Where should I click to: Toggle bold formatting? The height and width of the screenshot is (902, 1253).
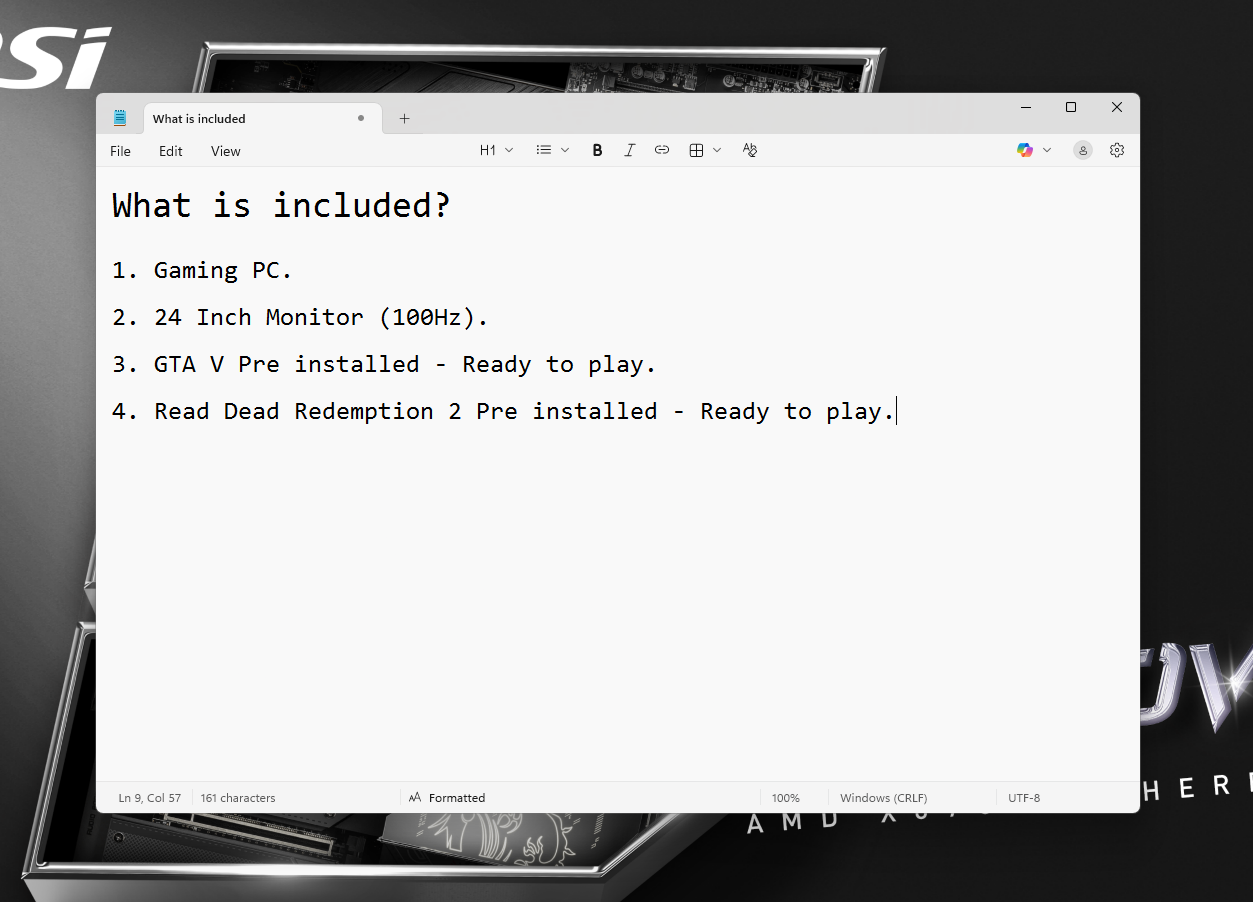(x=597, y=150)
